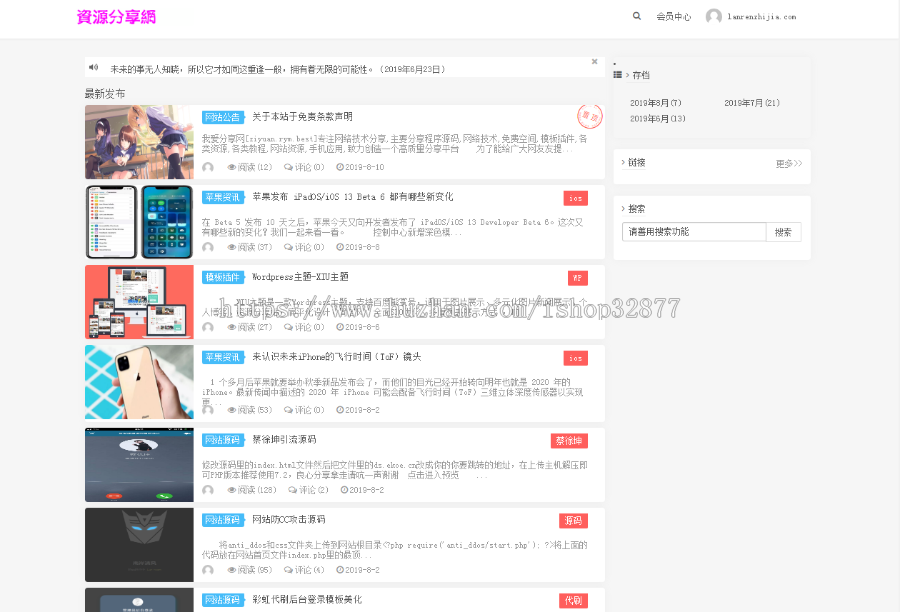This screenshot has width=900, height=612.
Task: Open article 网站防CC攻击源码
Action: tap(289, 519)
